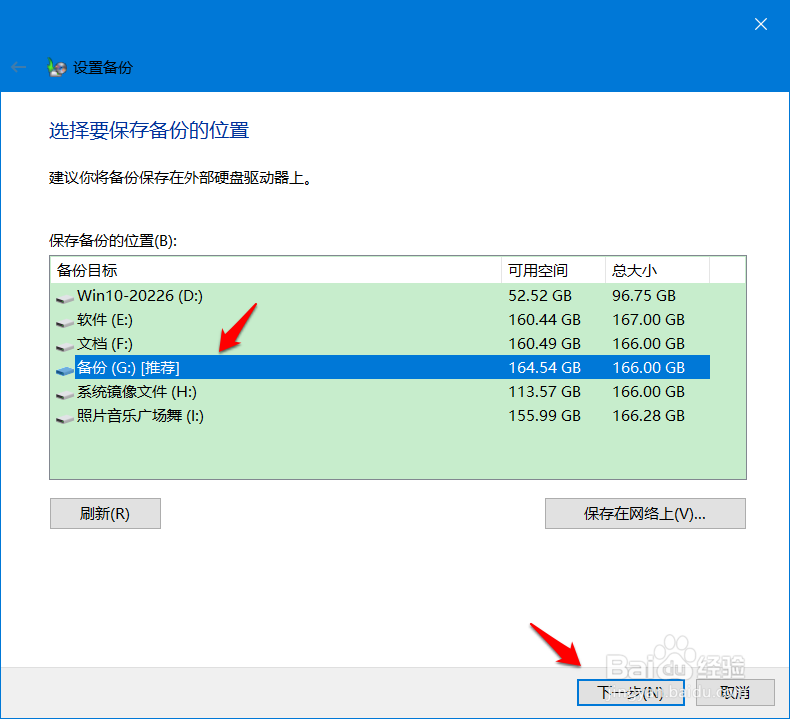This screenshot has width=790, height=719.
Task: Click 167.00 GB total size value
Action: click(x=648, y=320)
